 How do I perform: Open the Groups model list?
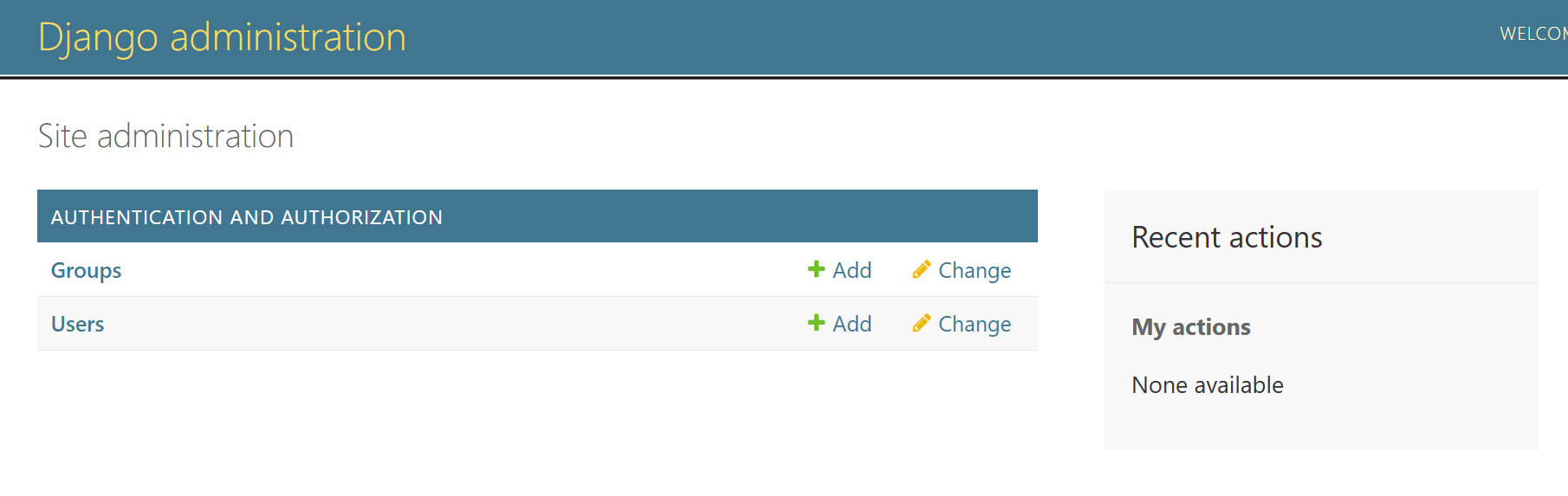(x=86, y=270)
